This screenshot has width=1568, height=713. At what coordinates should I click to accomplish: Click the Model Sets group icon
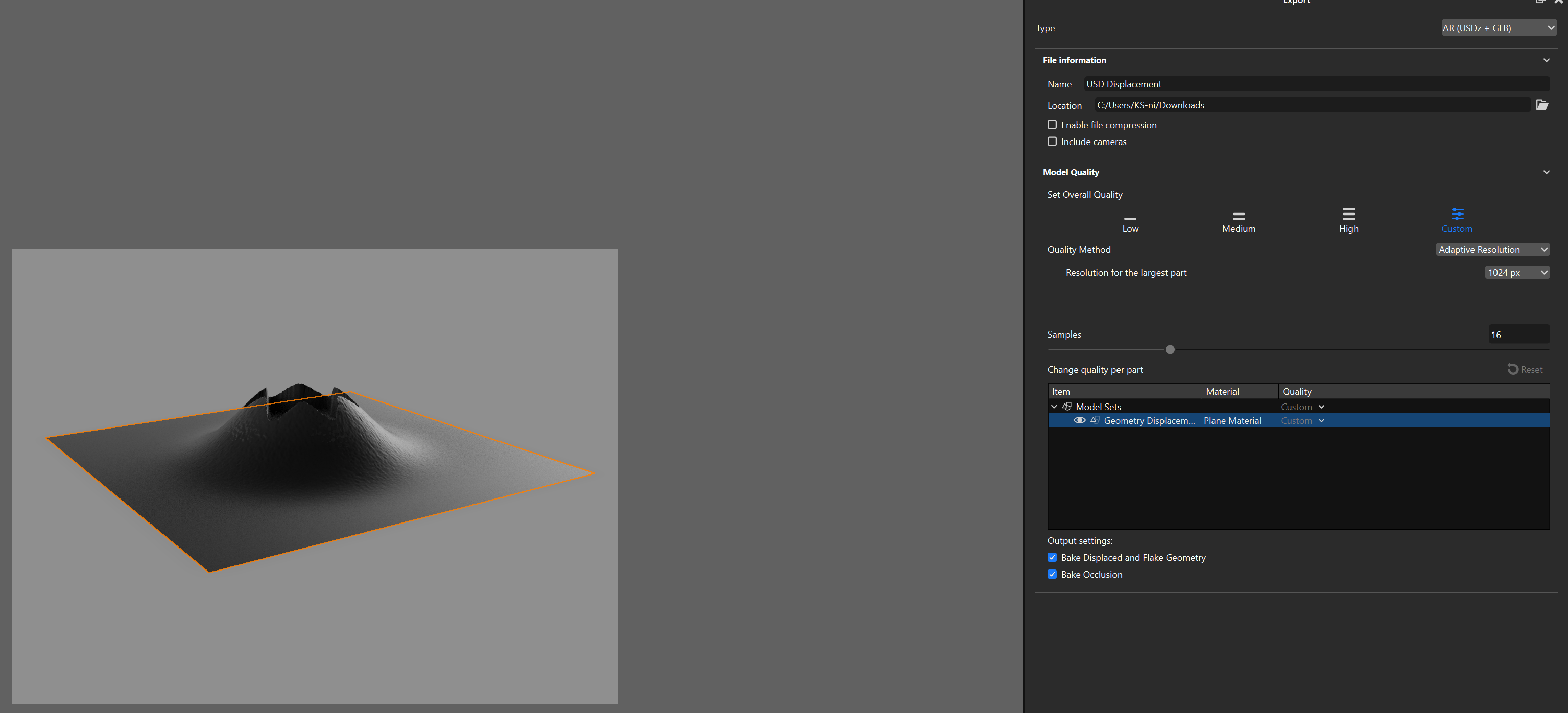click(x=1066, y=406)
